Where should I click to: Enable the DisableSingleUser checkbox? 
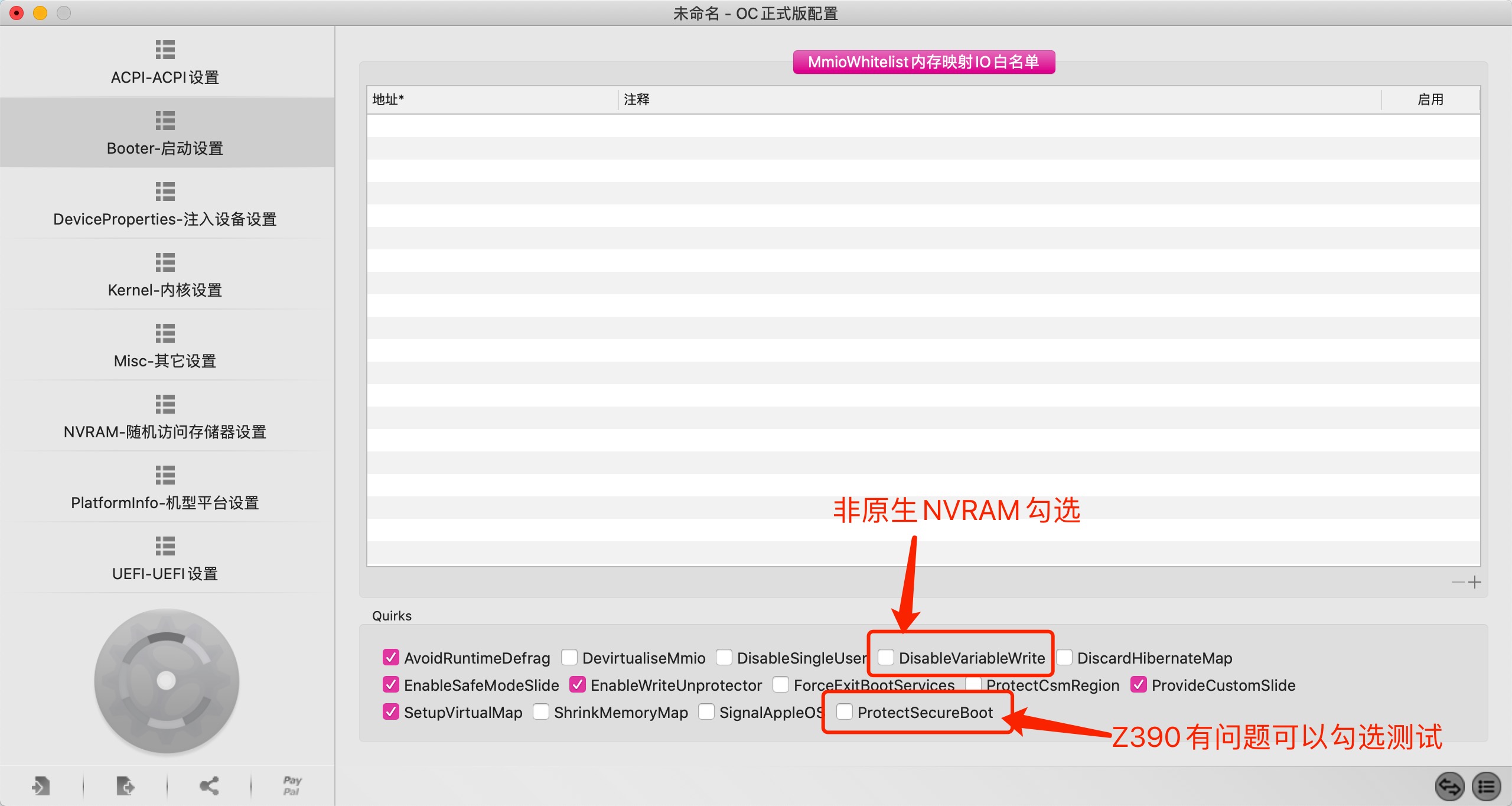tap(724, 657)
